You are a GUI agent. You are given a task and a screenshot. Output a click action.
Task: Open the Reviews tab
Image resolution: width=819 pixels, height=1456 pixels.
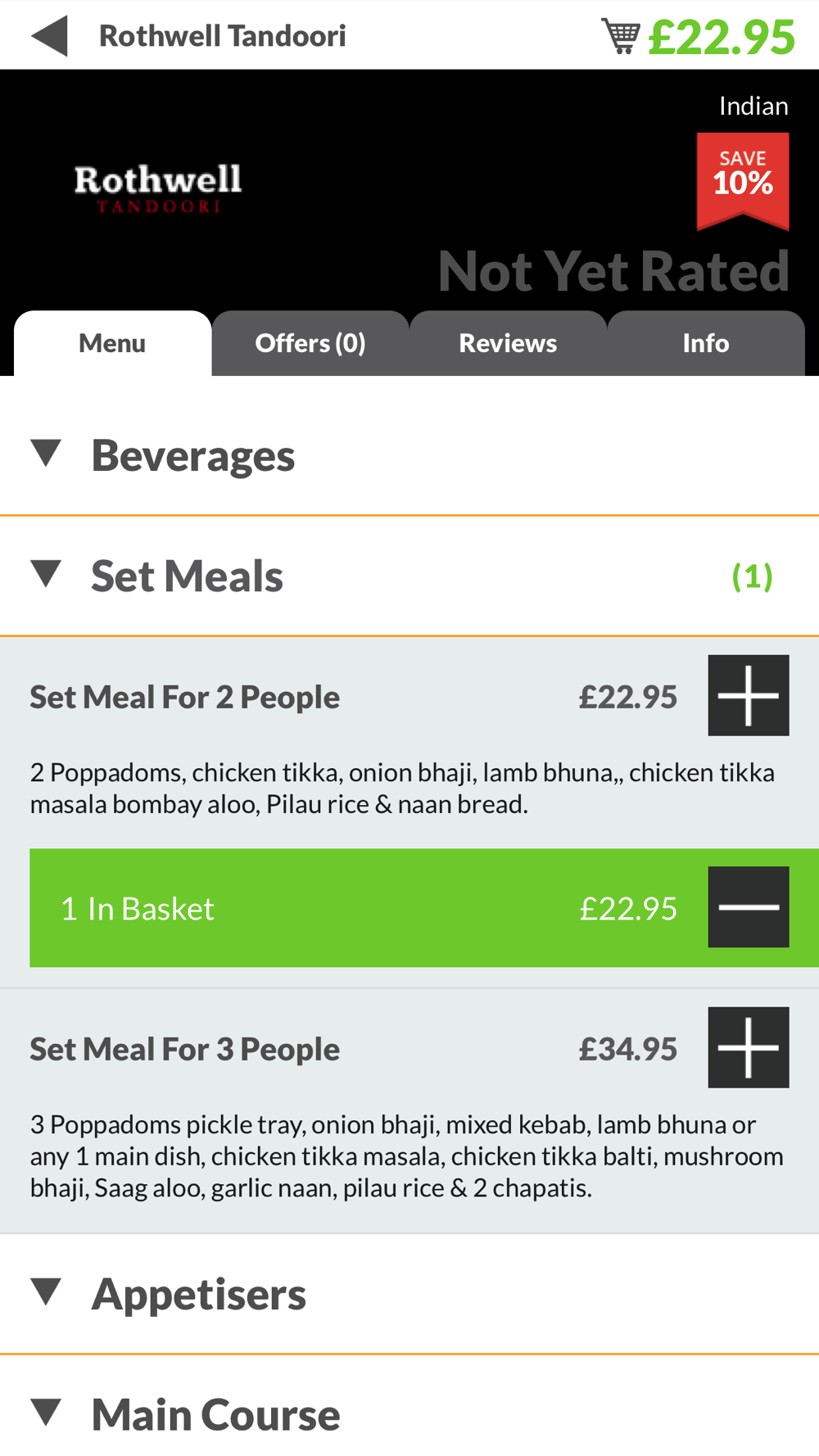click(508, 343)
